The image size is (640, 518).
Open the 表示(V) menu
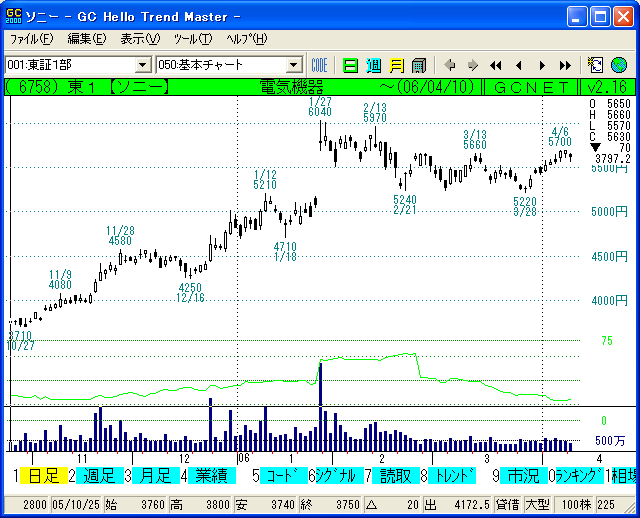pos(140,39)
